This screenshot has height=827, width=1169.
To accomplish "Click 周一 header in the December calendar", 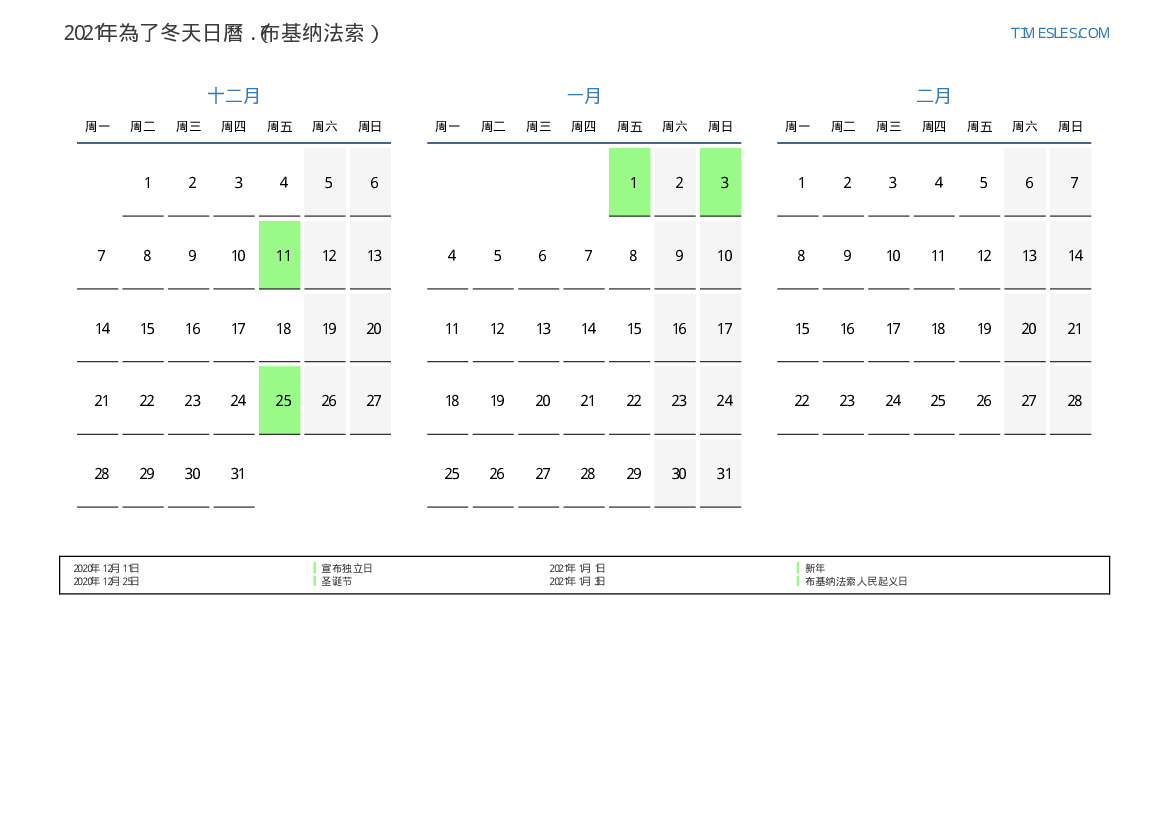I will 97,127.
